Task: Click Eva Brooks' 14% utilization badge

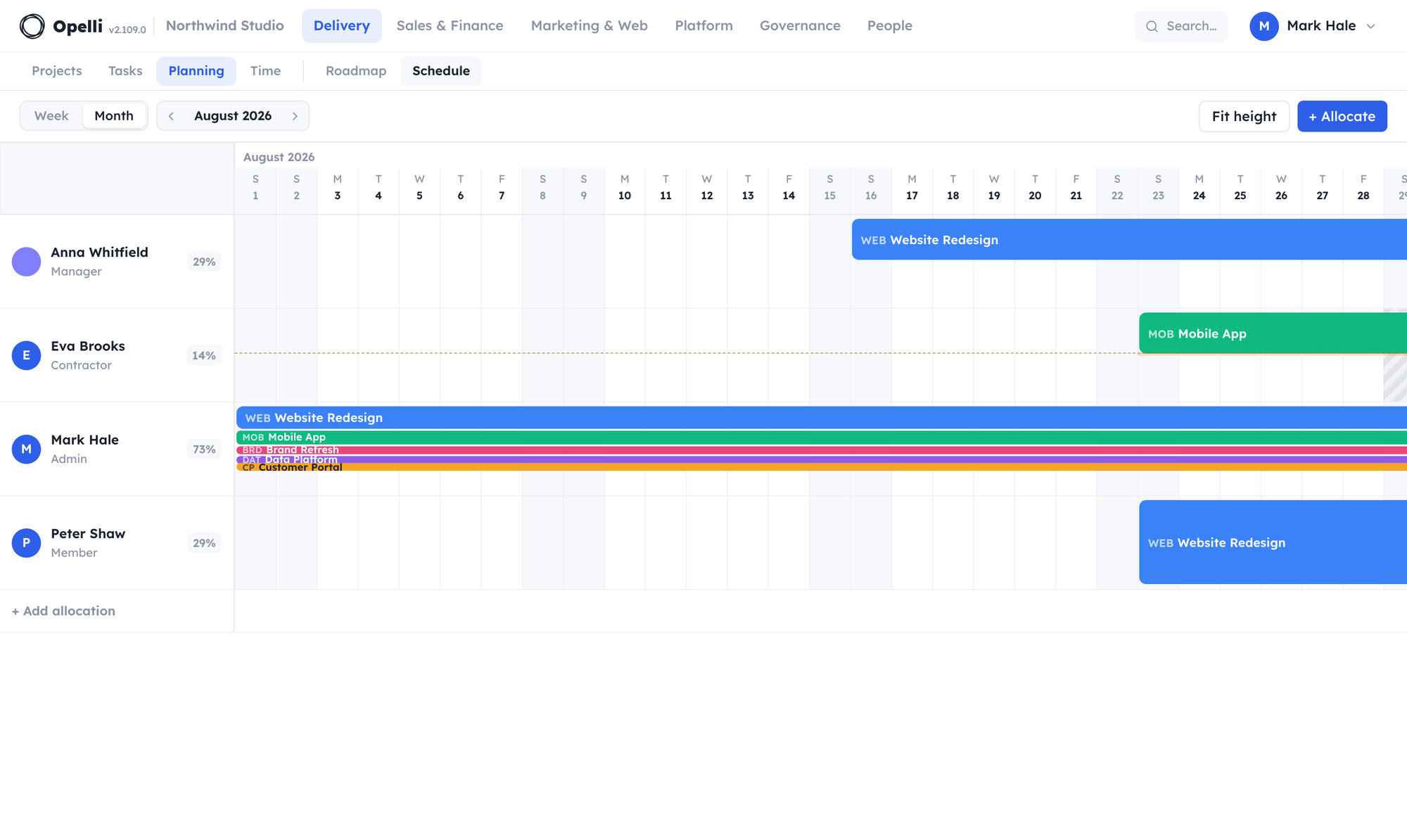Action: [204, 355]
